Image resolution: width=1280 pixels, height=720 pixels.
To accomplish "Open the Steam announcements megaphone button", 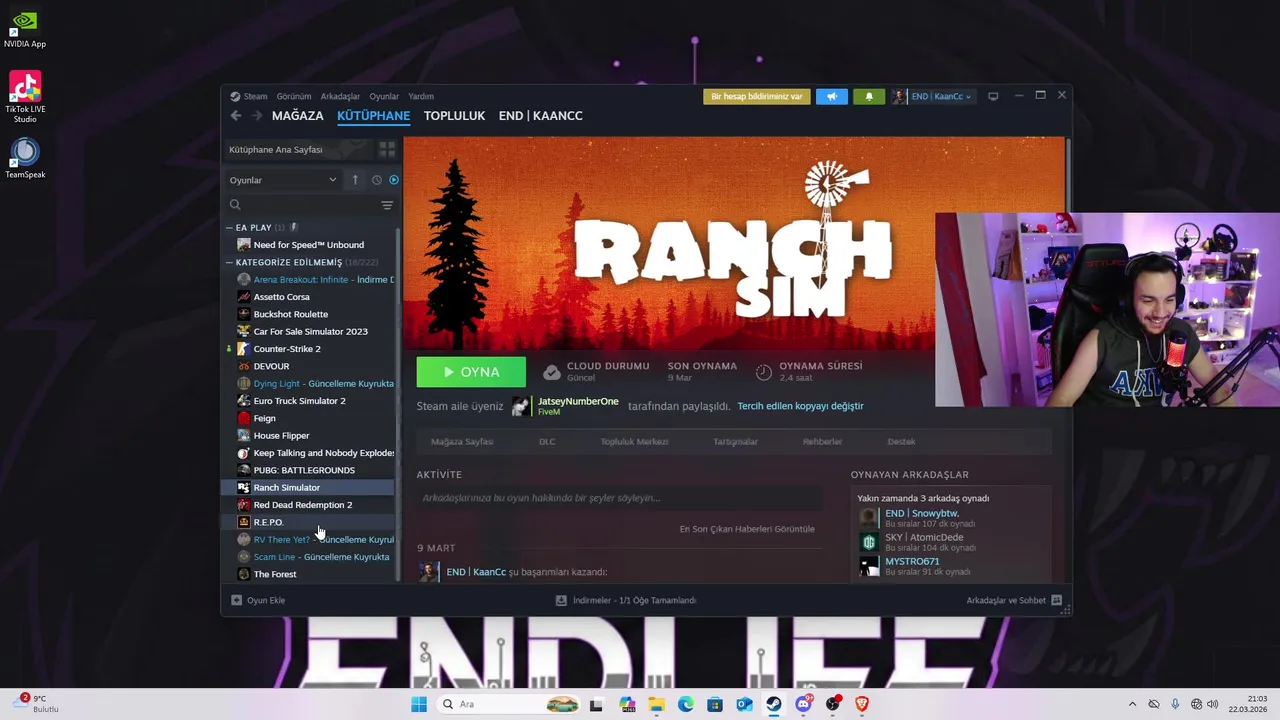I will coord(831,97).
